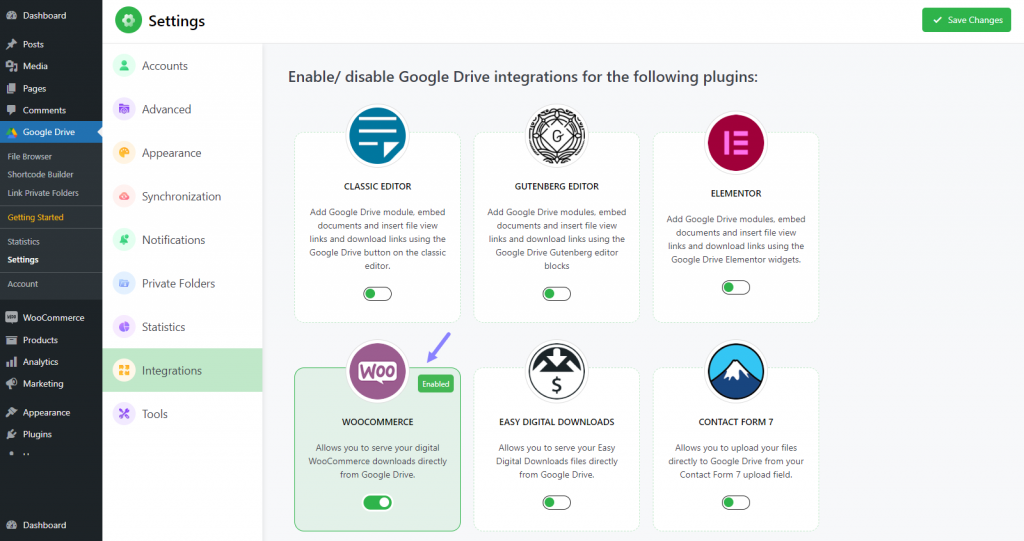Click the WOOCOMMERCE card title
Image resolution: width=1024 pixels, height=541 pixels.
[x=377, y=422]
